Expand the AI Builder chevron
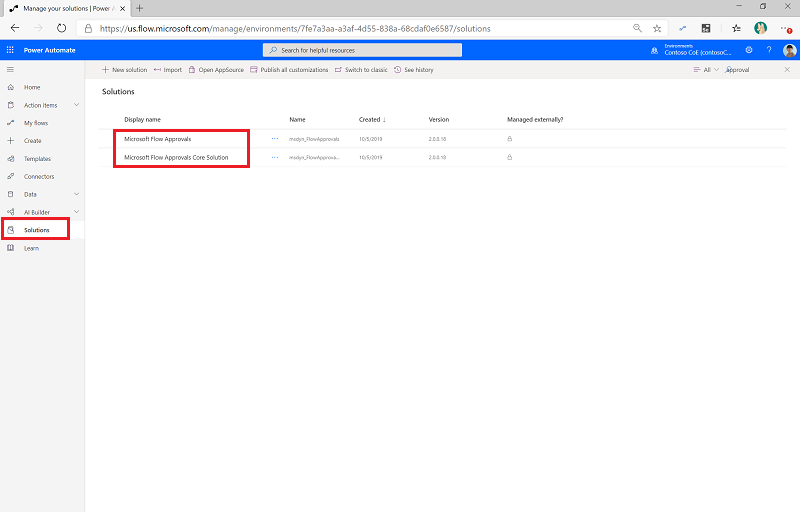 click(x=77, y=212)
